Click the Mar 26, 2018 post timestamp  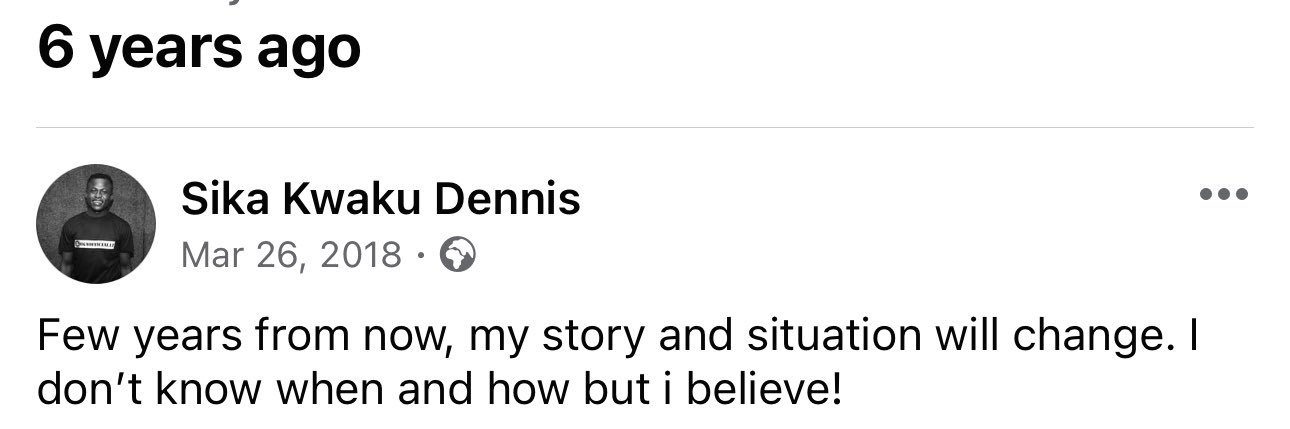291,256
